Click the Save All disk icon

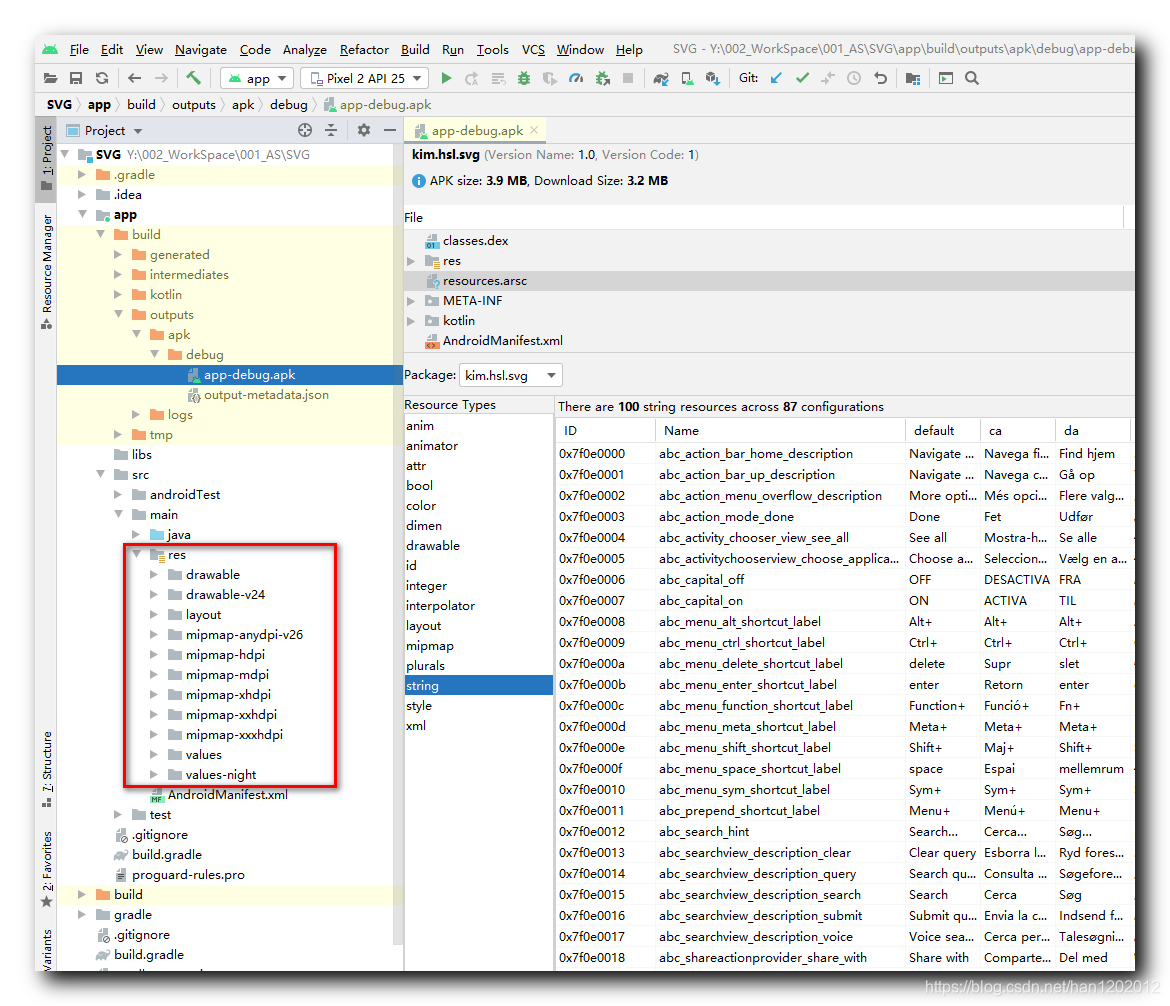(76, 78)
